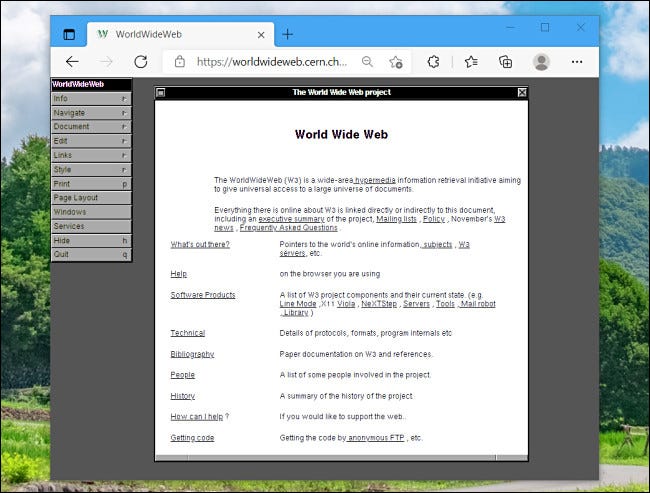The height and width of the screenshot is (493, 650).
Task: Open the Getting code link
Action: 192,438
